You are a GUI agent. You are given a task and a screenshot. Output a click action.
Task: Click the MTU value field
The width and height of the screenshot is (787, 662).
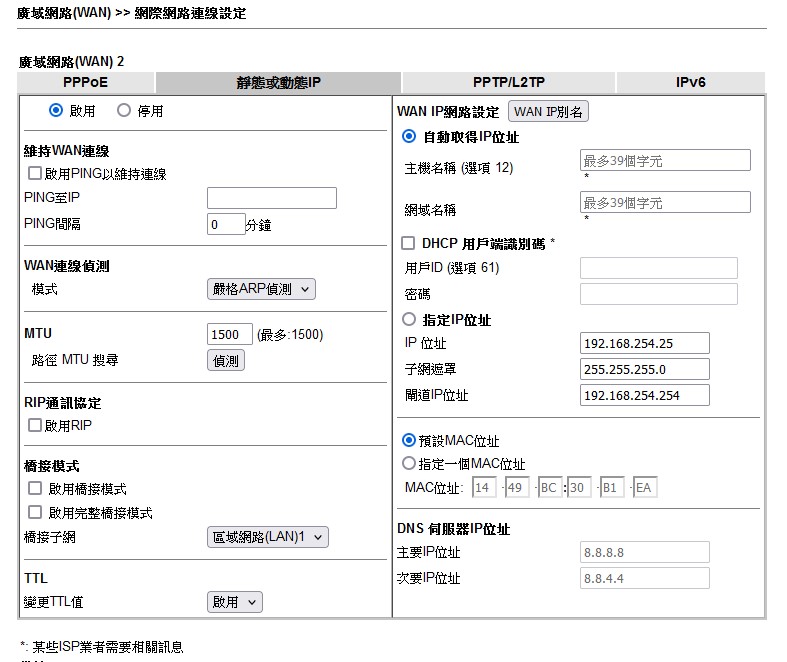(229, 334)
